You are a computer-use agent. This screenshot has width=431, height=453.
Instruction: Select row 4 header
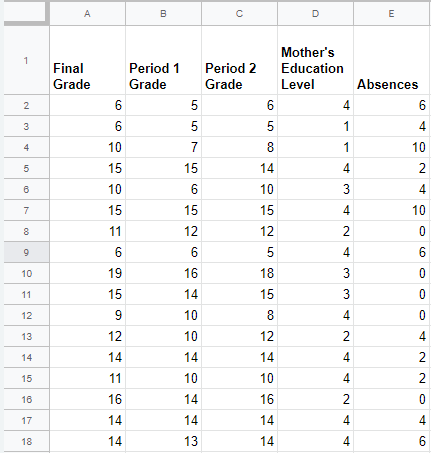26,147
